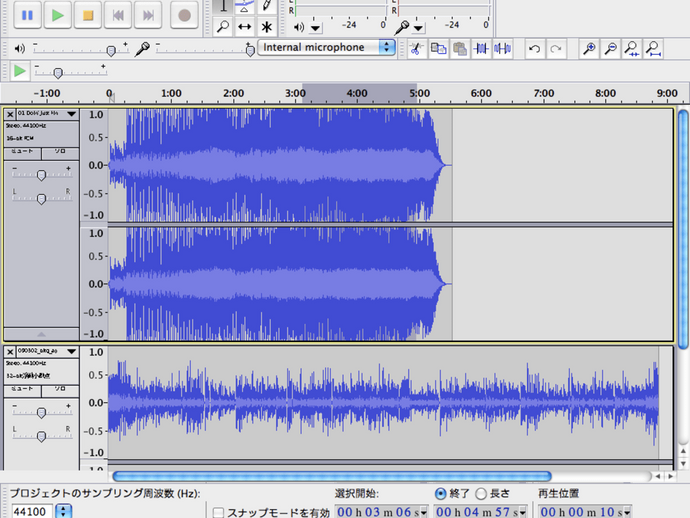Viewport: 690px width, 518px height.
Task: Redo the last undone action
Action: (x=556, y=48)
